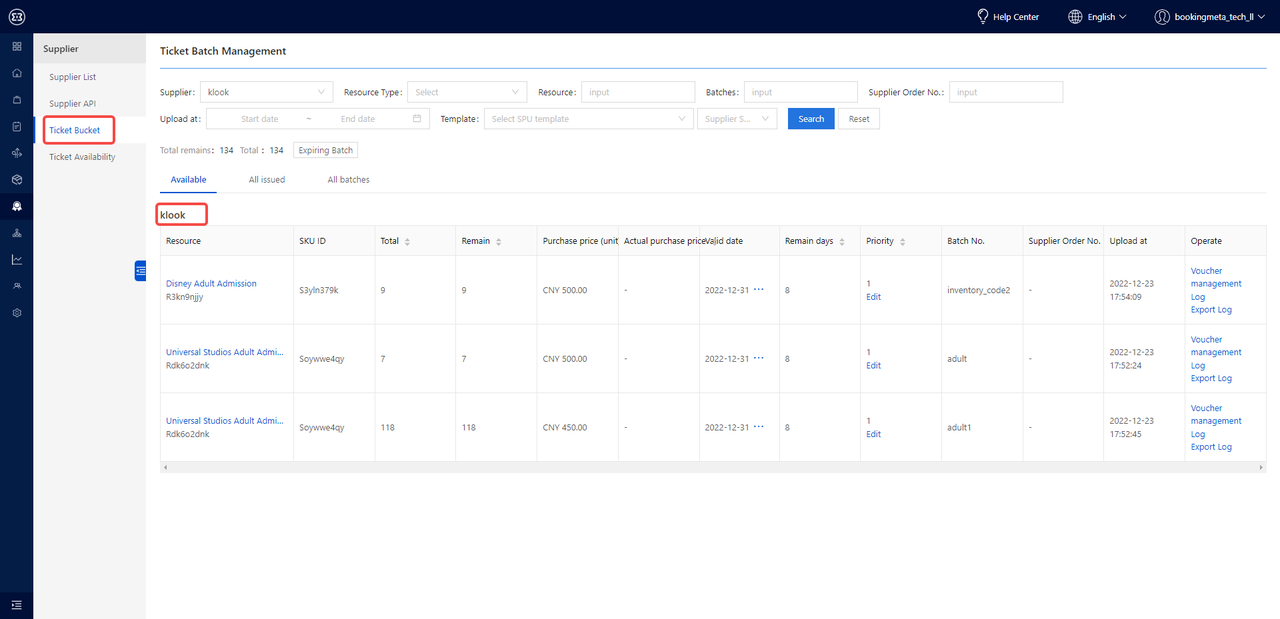1280x619 pixels.
Task: Click the dashboard grid icon in sidebar
Action: click(x=16, y=46)
